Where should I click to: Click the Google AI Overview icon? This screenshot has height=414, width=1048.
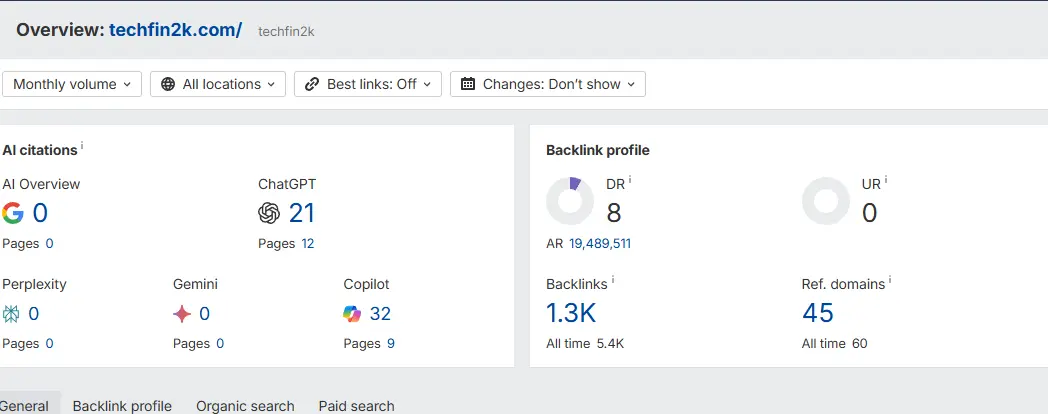tap(13, 213)
